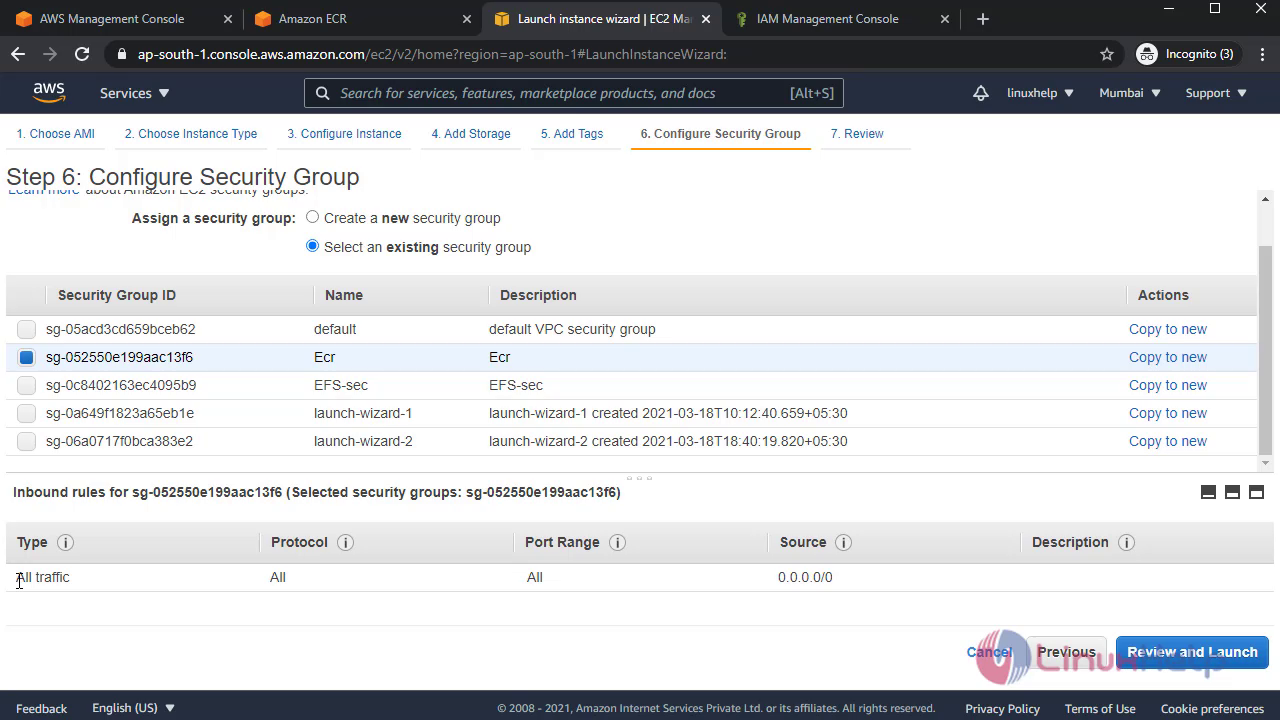Click Copy to new for launch-wizard-1
This screenshot has height=720, width=1280.
[x=1167, y=413]
